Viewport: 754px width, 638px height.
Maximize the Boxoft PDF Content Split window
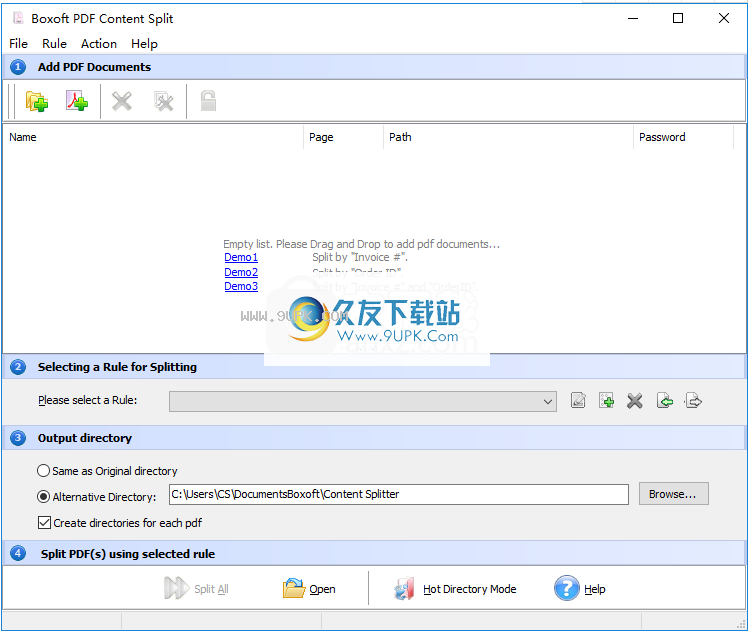pyautogui.click(x=678, y=18)
